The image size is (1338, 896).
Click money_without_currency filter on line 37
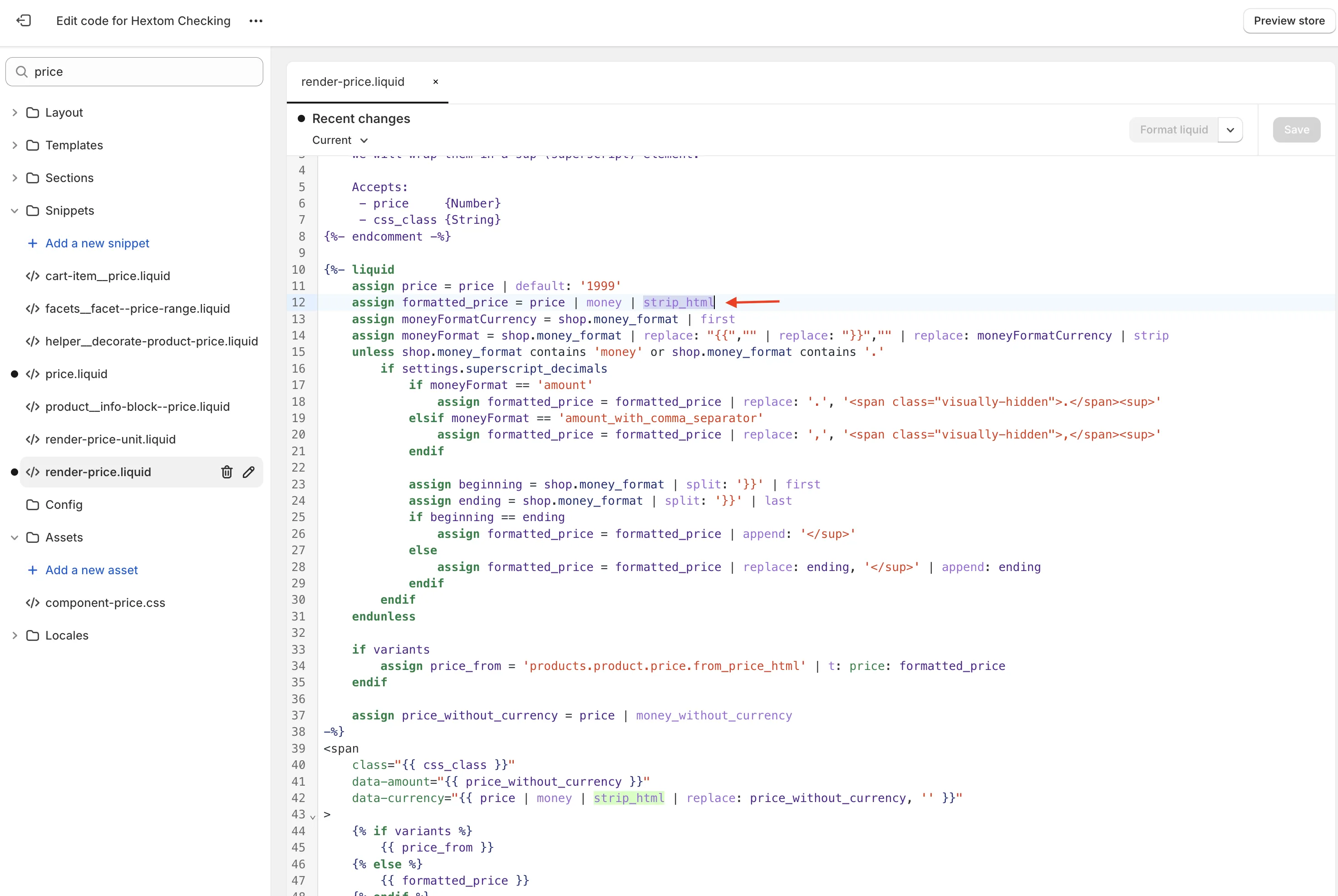pyautogui.click(x=713, y=715)
